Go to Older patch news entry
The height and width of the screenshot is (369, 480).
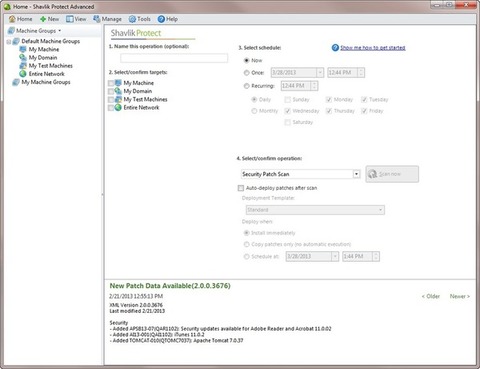pos(431,296)
